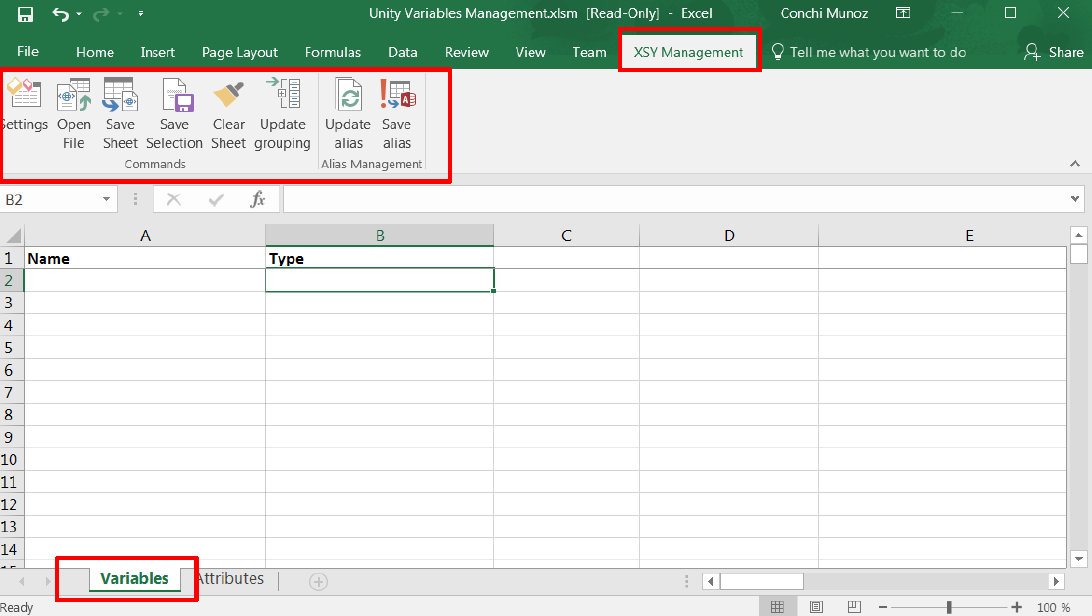The height and width of the screenshot is (616, 1092).
Task: Zoom out with the minus button
Action: tap(882, 607)
